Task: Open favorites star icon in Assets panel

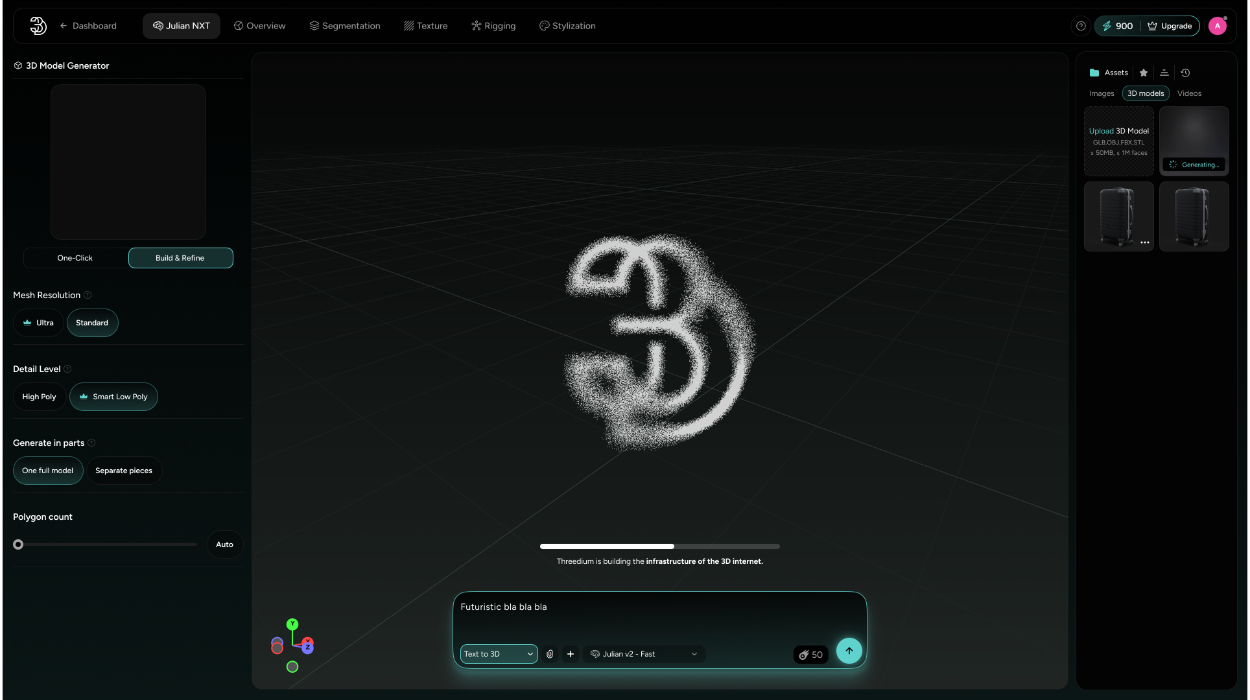Action: pyautogui.click(x=1144, y=73)
